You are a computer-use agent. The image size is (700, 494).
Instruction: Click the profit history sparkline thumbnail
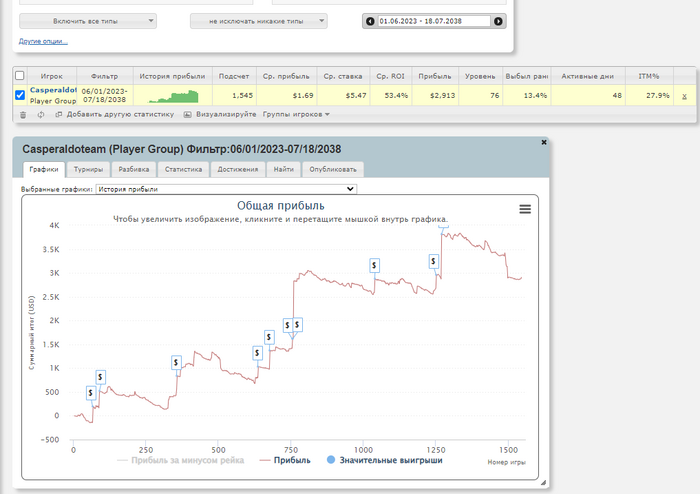(x=174, y=96)
